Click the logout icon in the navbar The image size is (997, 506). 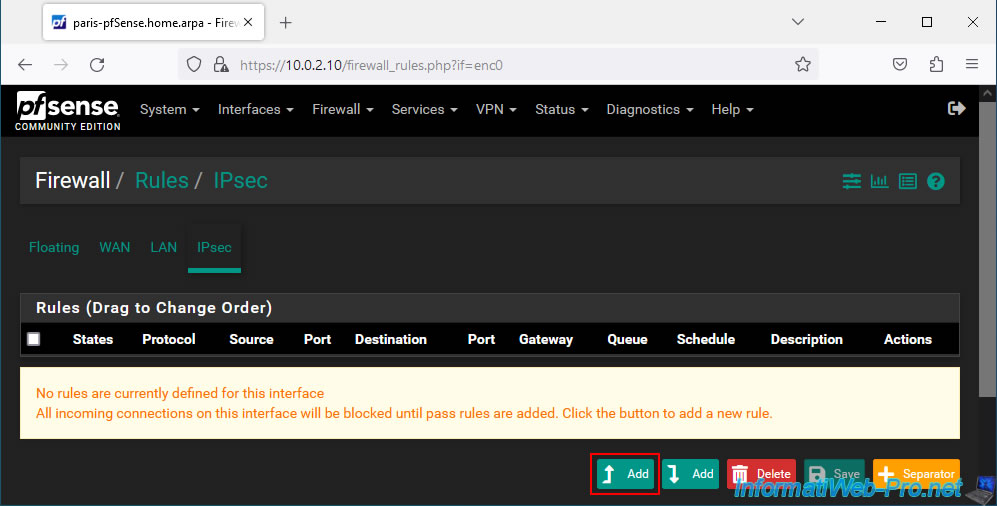point(956,109)
